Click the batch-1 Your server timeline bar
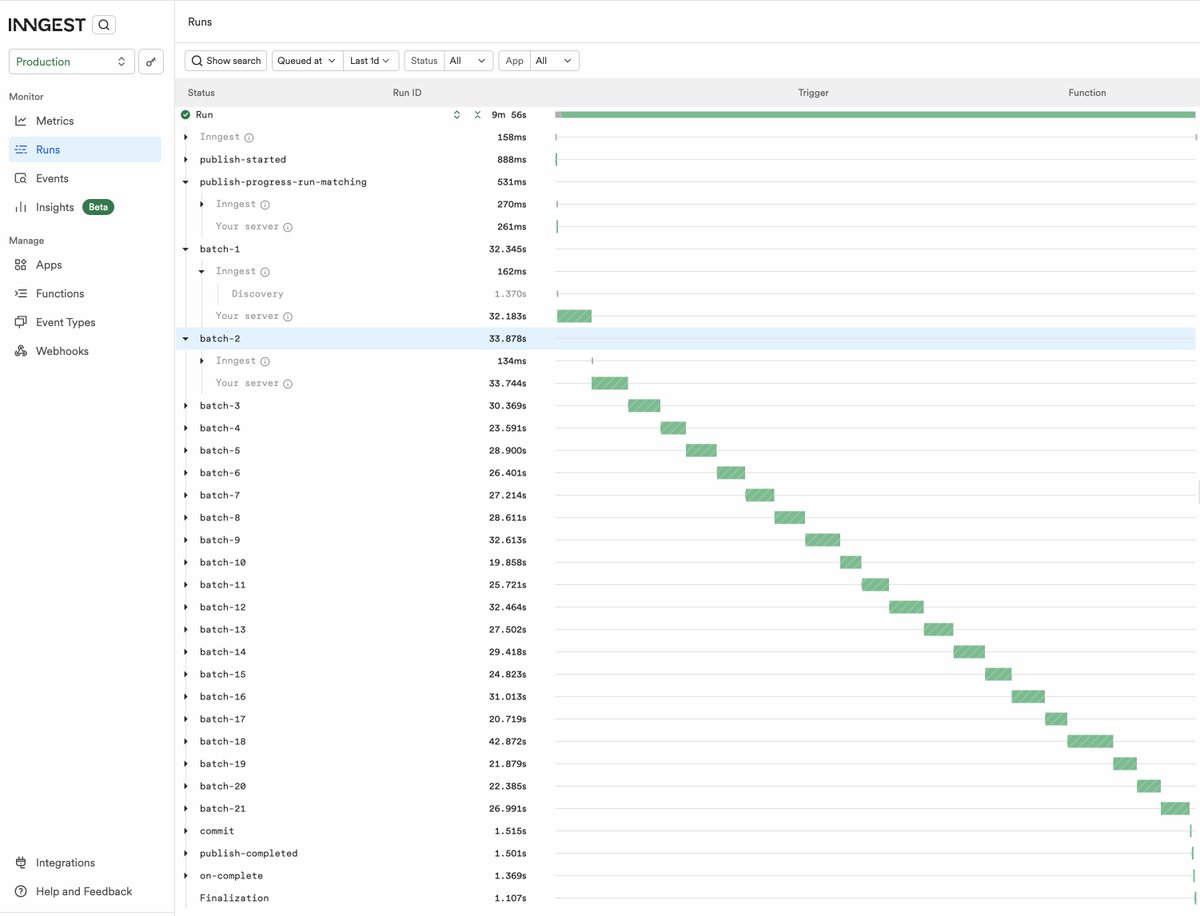Viewport: 1200px width, 916px height. click(574, 316)
